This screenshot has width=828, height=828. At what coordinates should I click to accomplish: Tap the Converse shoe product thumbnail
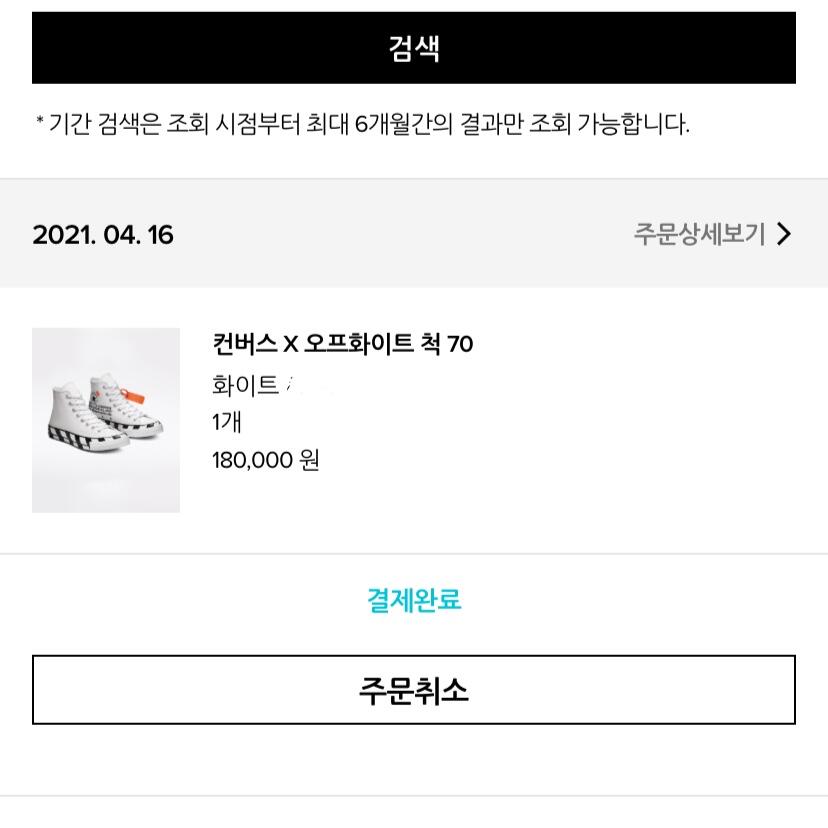pos(106,420)
